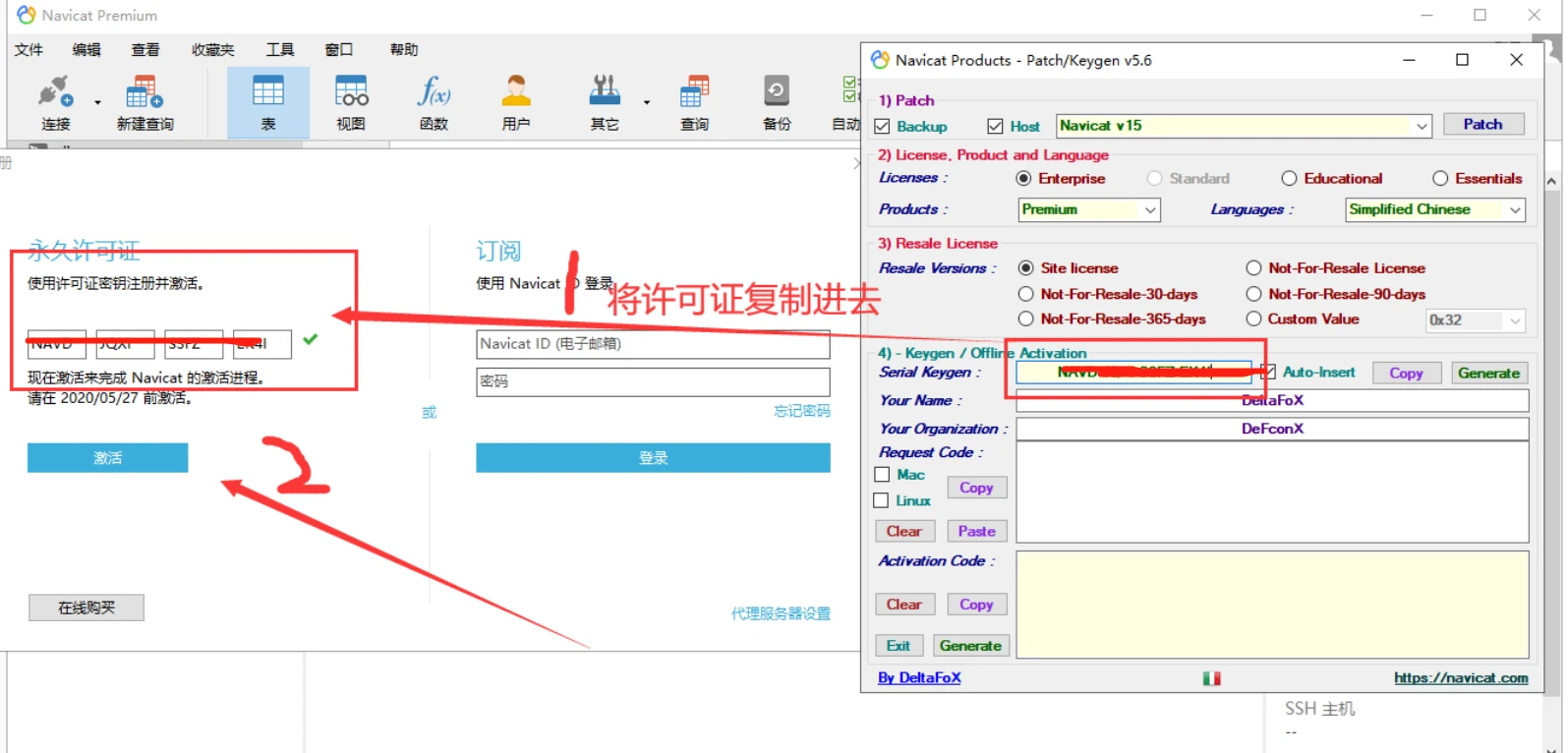The height and width of the screenshot is (753, 1568).
Task: Click Copy button under Mac checkbox
Action: (x=976, y=488)
